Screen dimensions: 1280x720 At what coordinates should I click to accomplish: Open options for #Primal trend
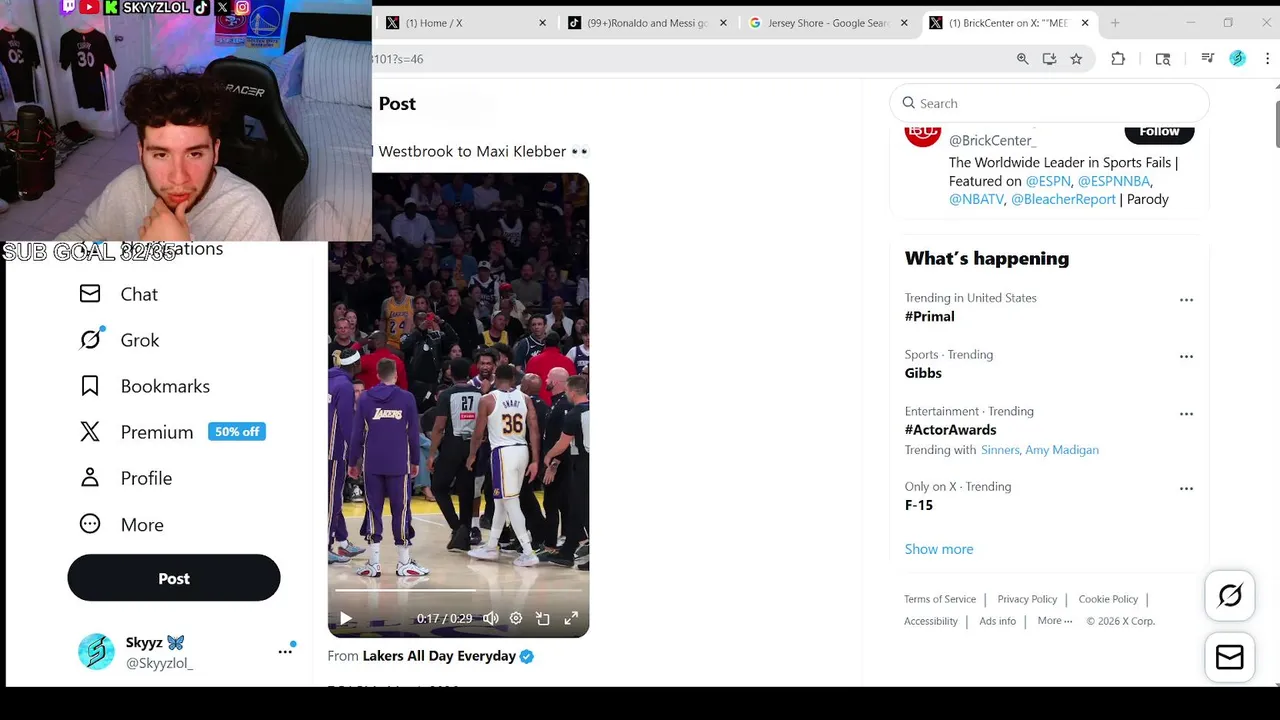tap(1186, 300)
